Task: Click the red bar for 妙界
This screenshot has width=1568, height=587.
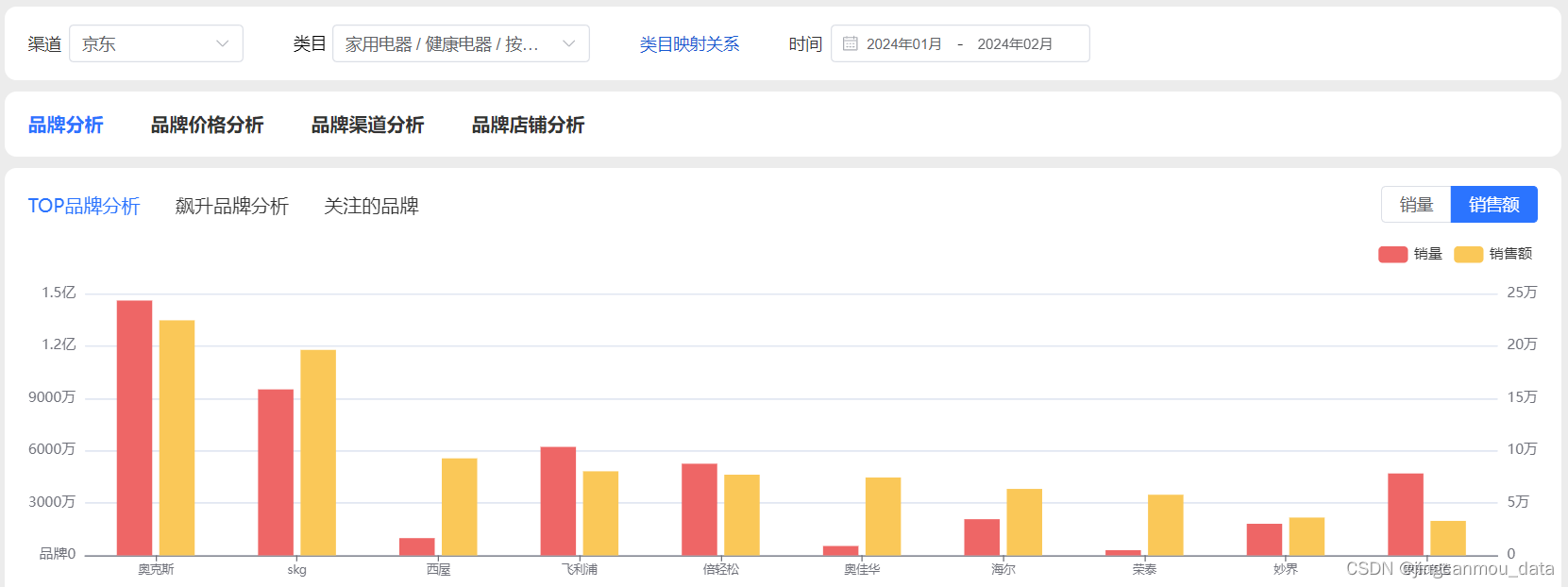Action: [1264, 540]
